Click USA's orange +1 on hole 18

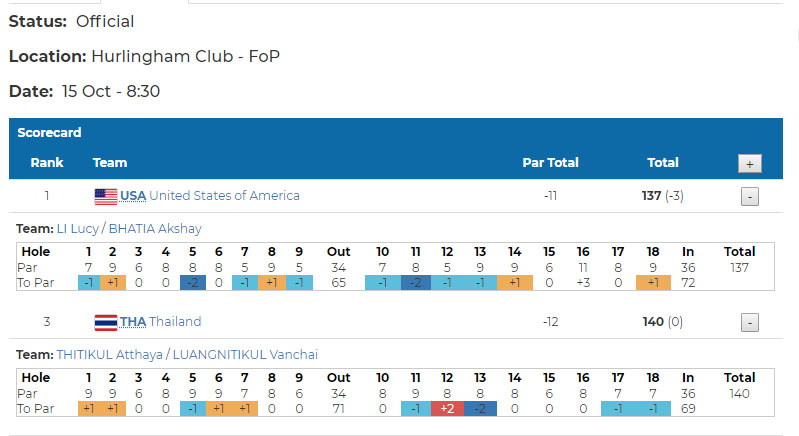click(652, 283)
